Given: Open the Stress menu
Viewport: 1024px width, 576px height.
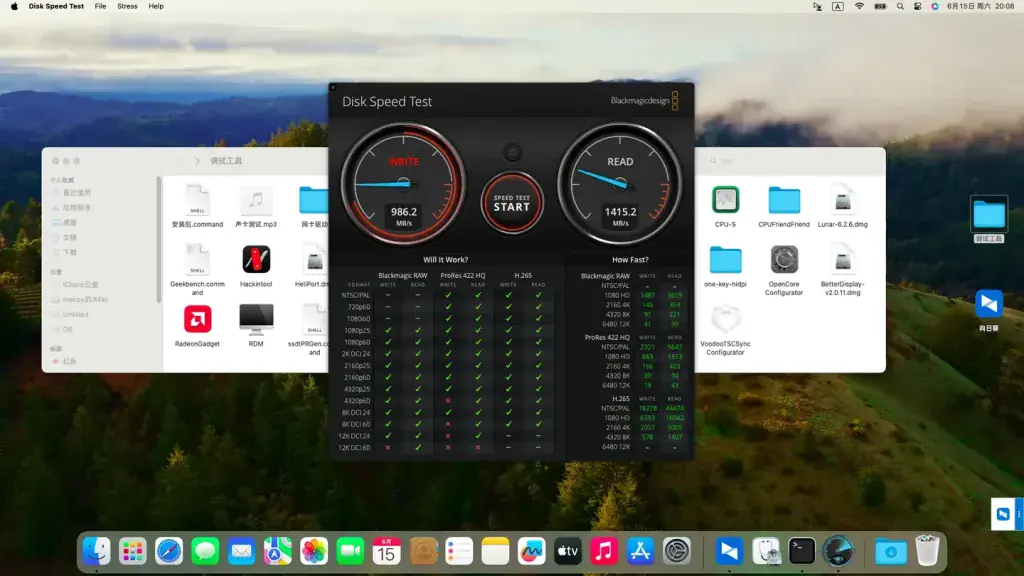Looking at the screenshot, I should [127, 6].
